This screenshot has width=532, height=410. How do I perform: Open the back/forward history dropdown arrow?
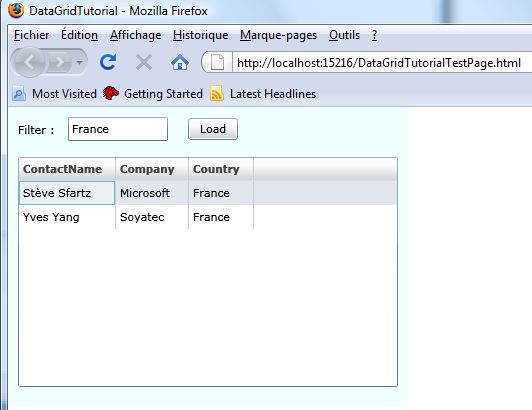(x=79, y=62)
